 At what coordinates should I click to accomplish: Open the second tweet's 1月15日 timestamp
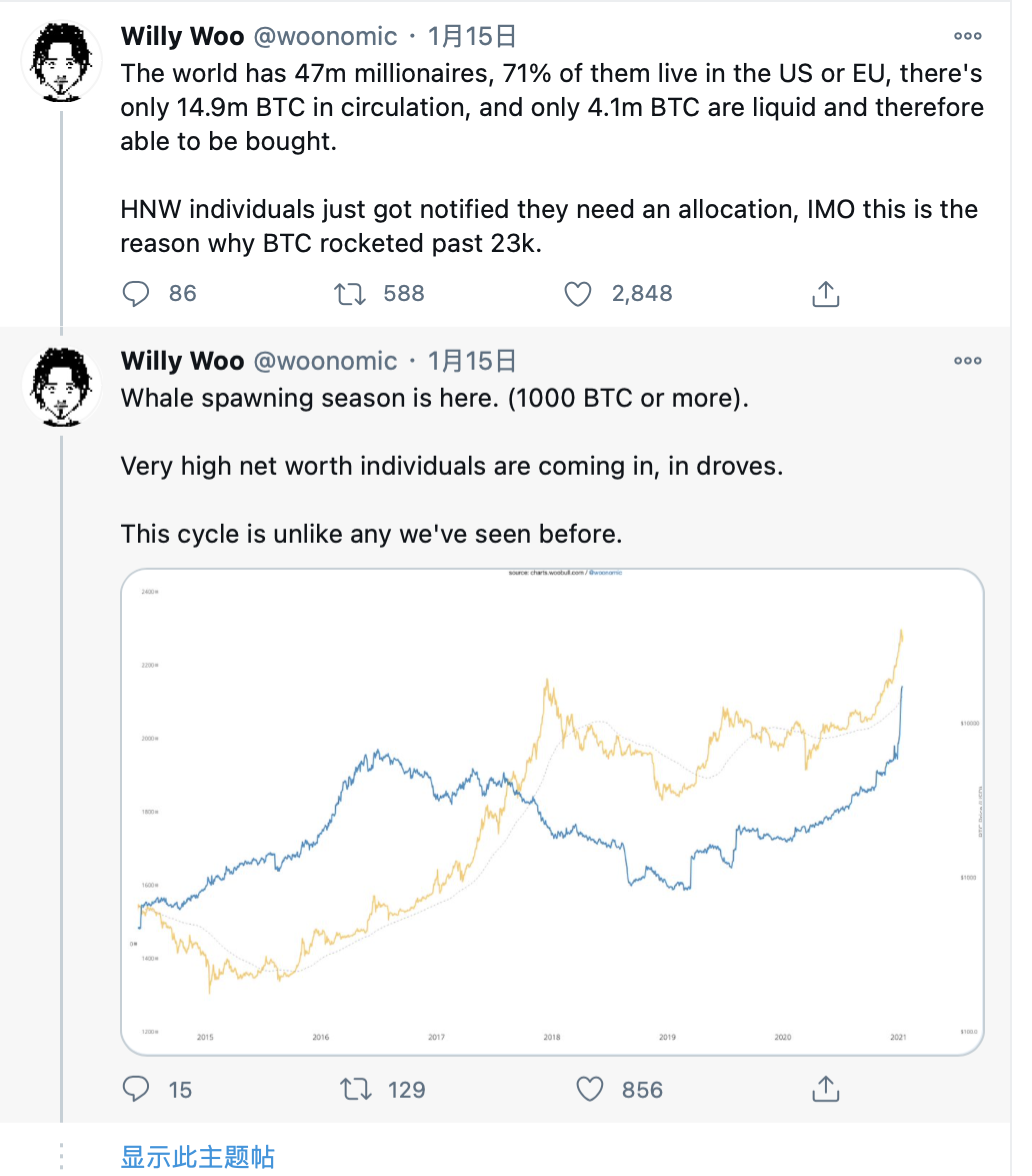click(472, 361)
